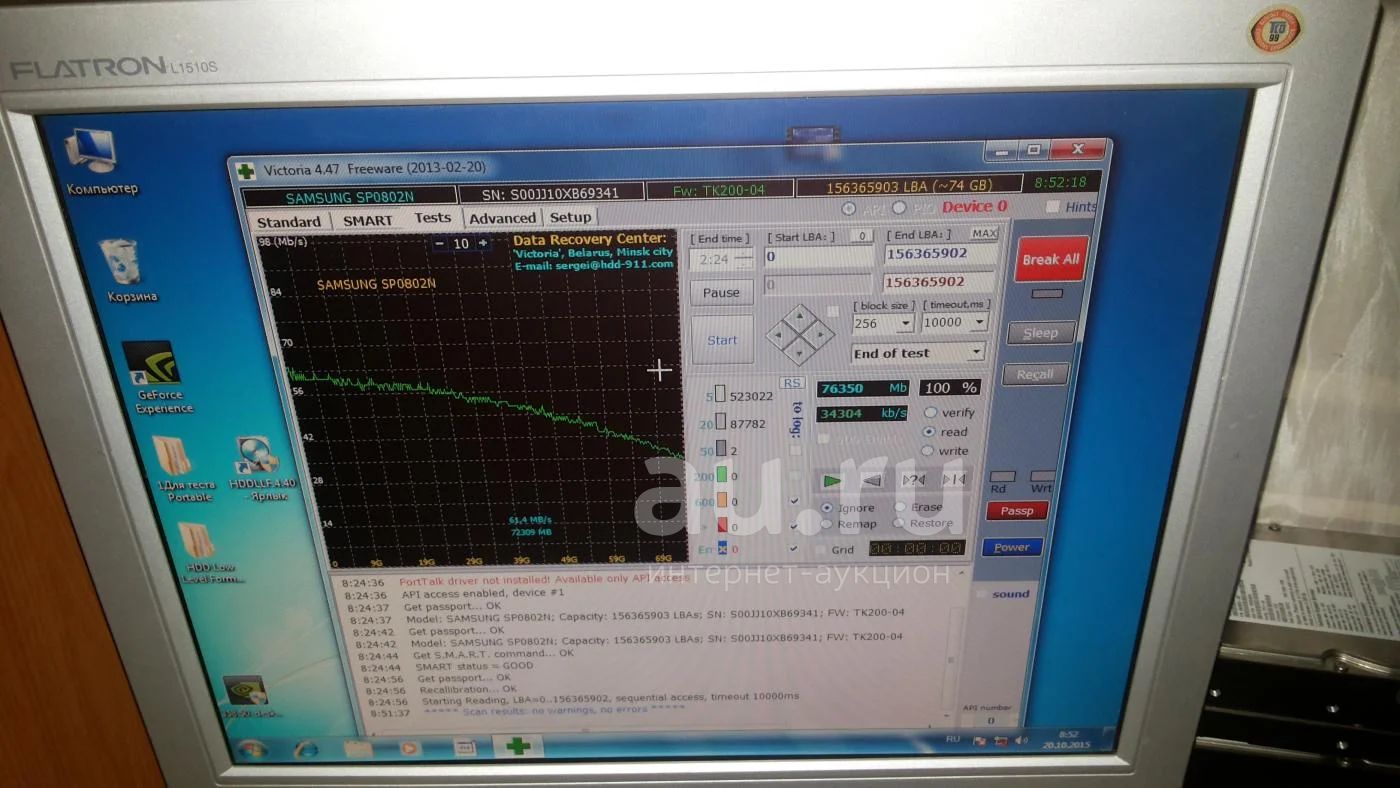
Task: Switch to the Advanced tab
Action: (502, 218)
